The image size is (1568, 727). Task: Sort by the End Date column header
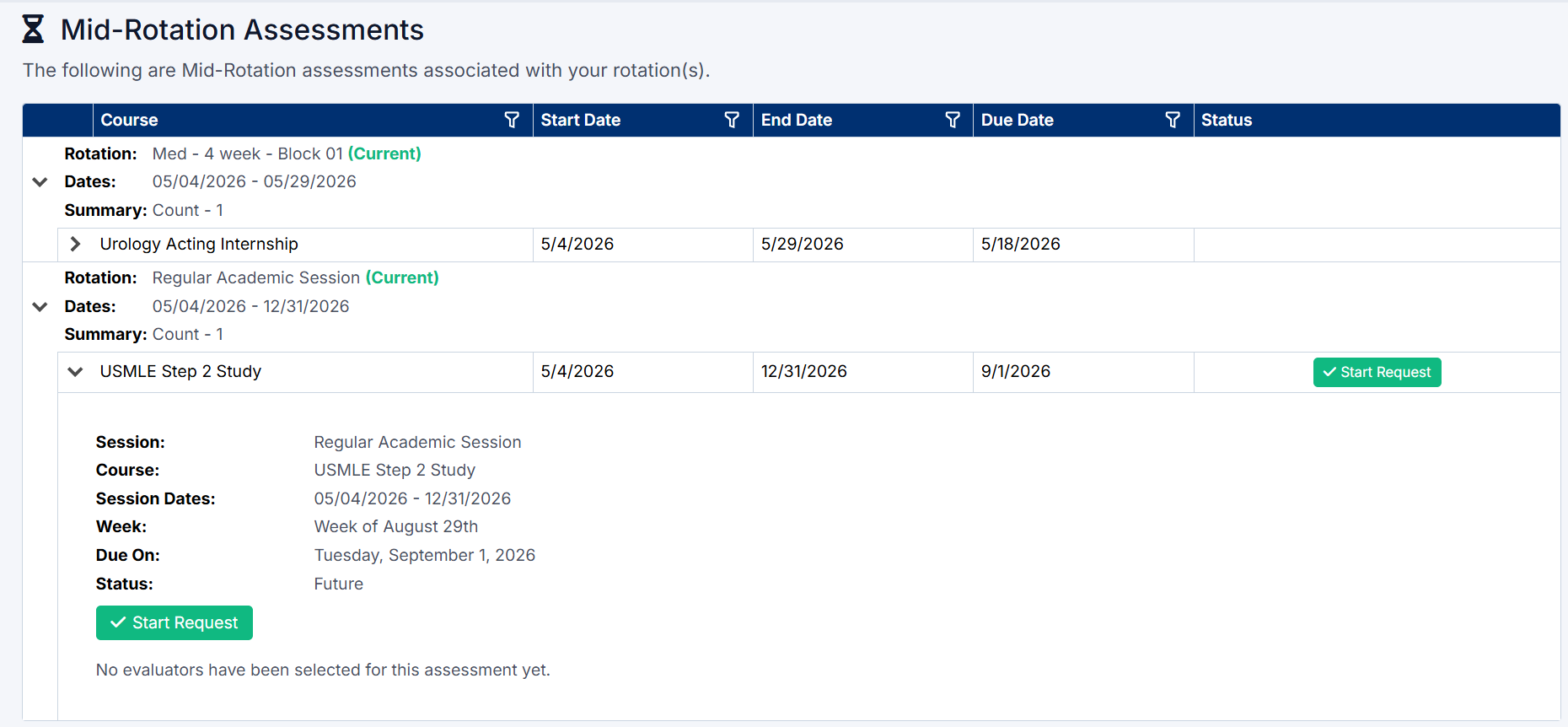pyautogui.click(x=797, y=120)
